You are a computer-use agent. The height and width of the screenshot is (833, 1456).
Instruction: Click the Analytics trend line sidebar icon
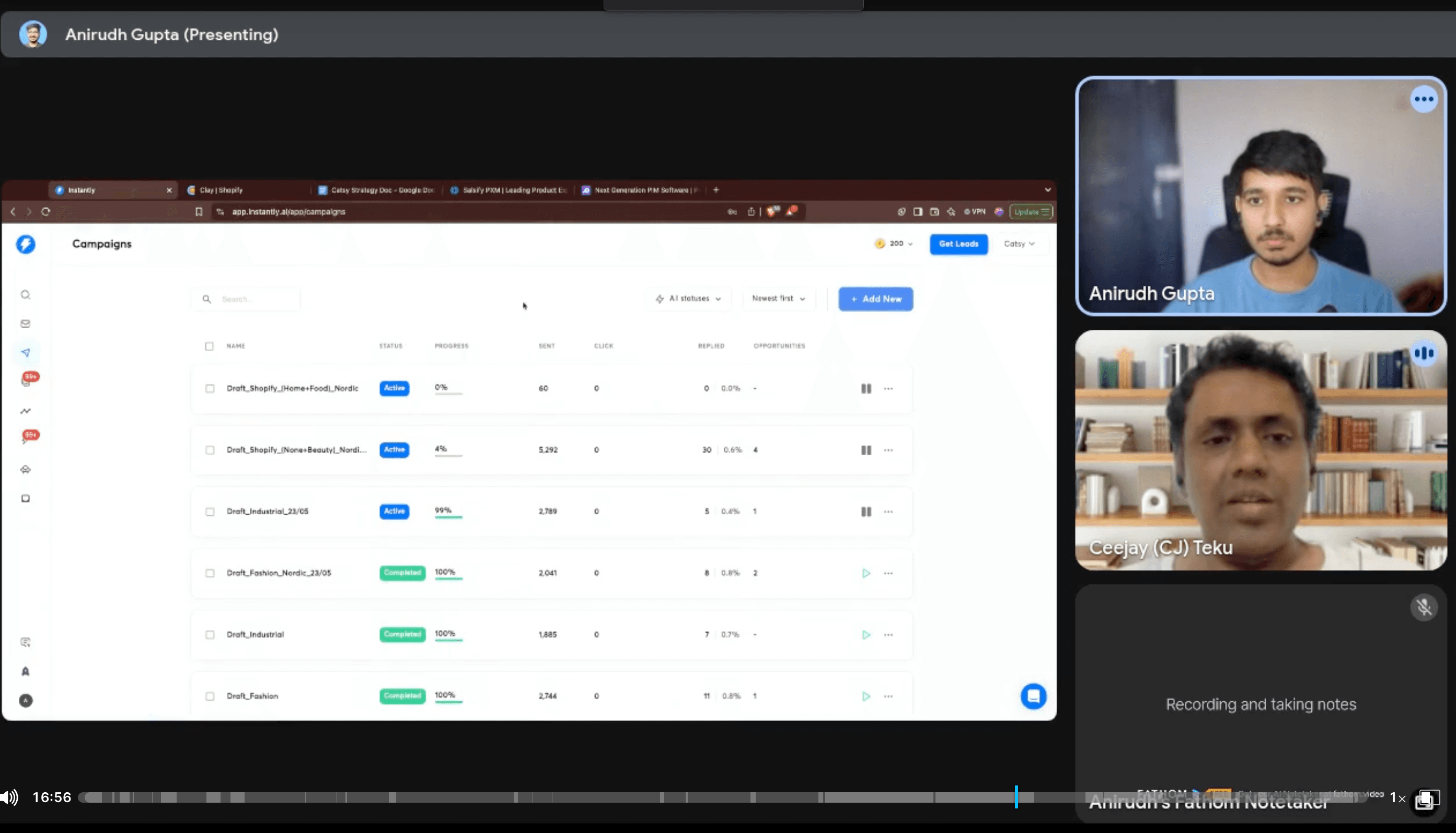pos(25,411)
